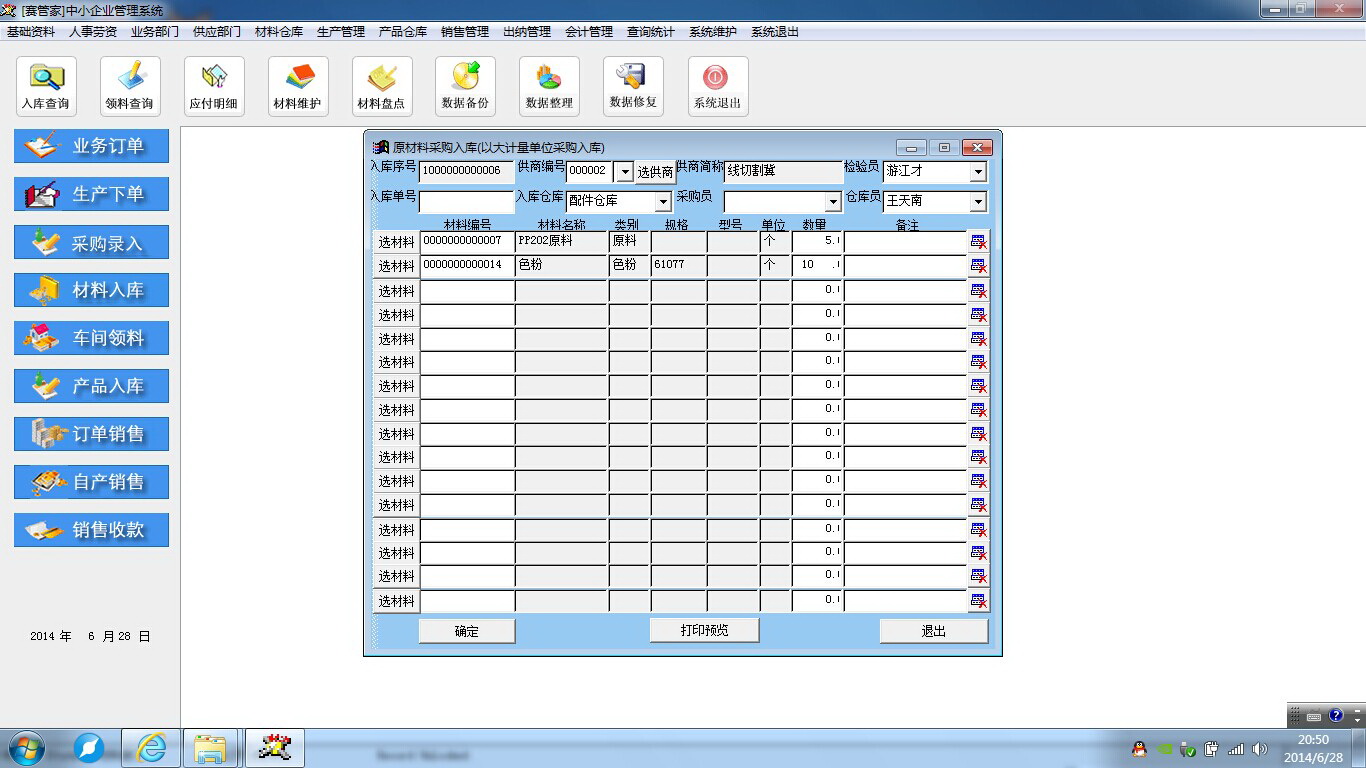The image size is (1366, 768).
Task: Click the 领料查询 toolbar icon
Action: click(130, 86)
